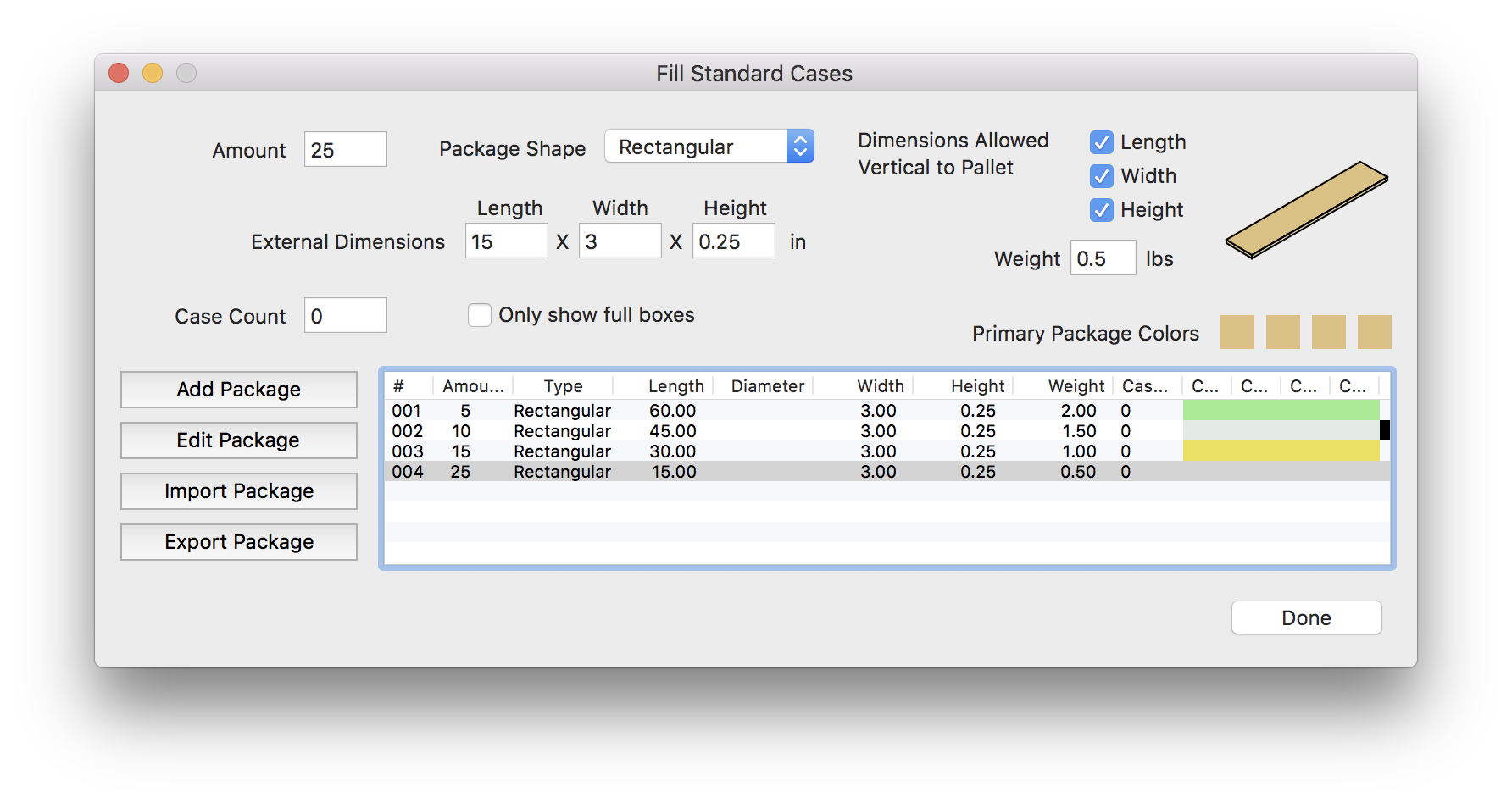Click the Amount input field
Image resolution: width=1512 pixels, height=803 pixels.
[x=346, y=149]
